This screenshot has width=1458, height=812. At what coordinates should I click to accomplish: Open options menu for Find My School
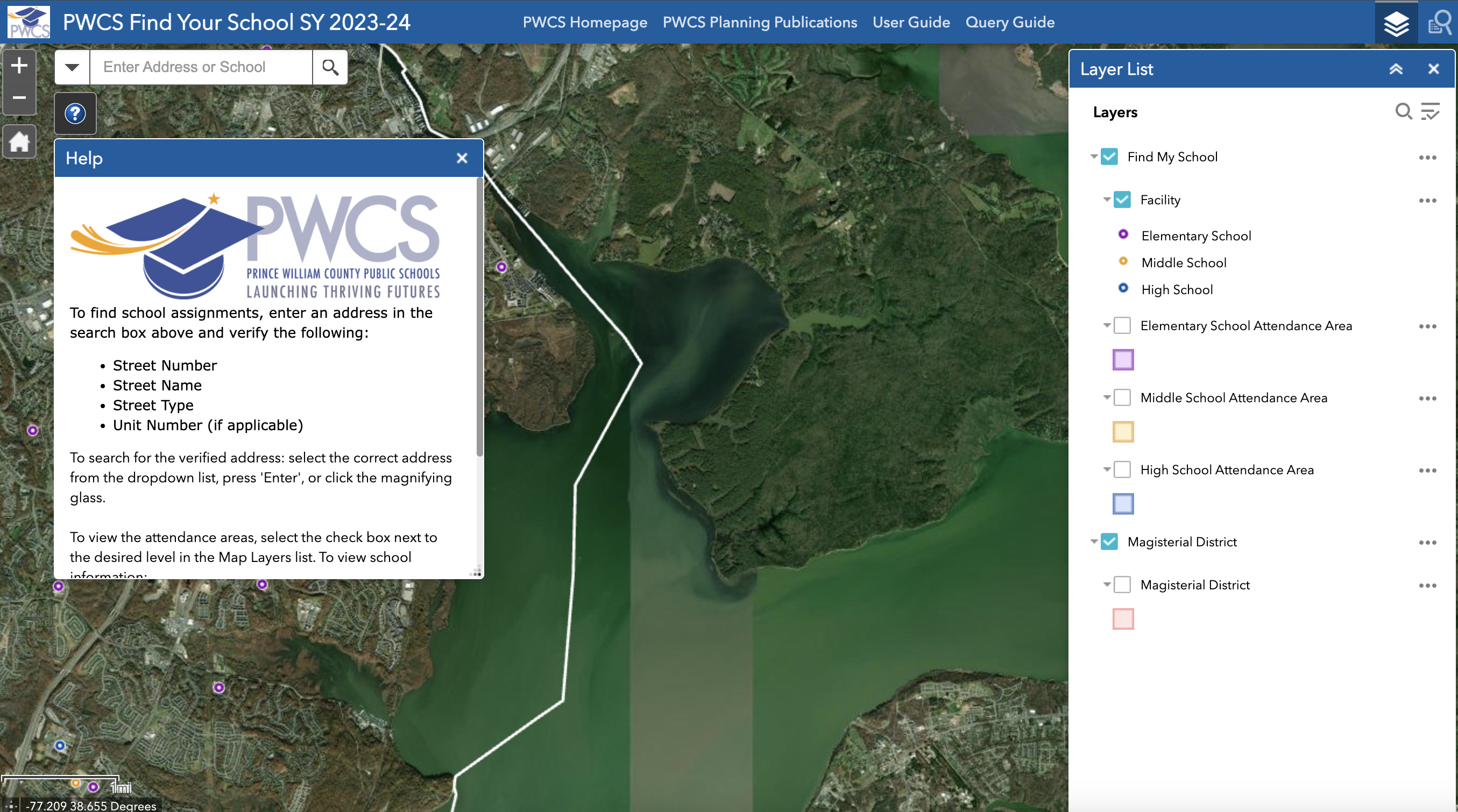(x=1427, y=158)
